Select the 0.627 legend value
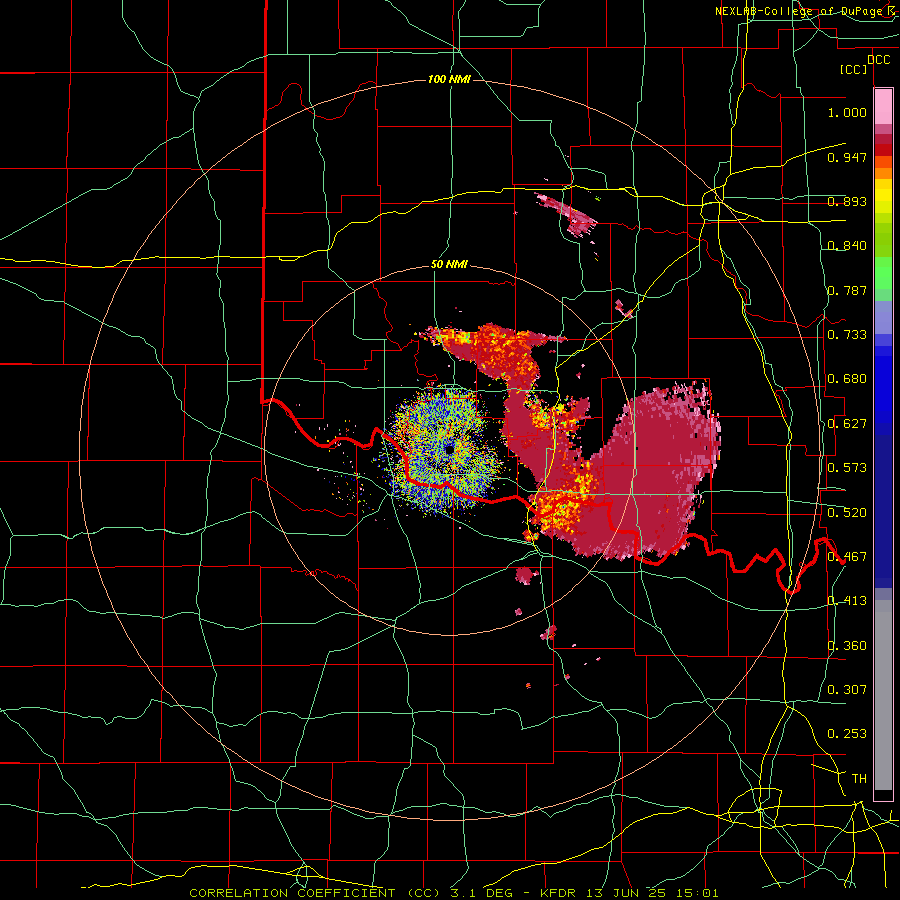 point(847,424)
